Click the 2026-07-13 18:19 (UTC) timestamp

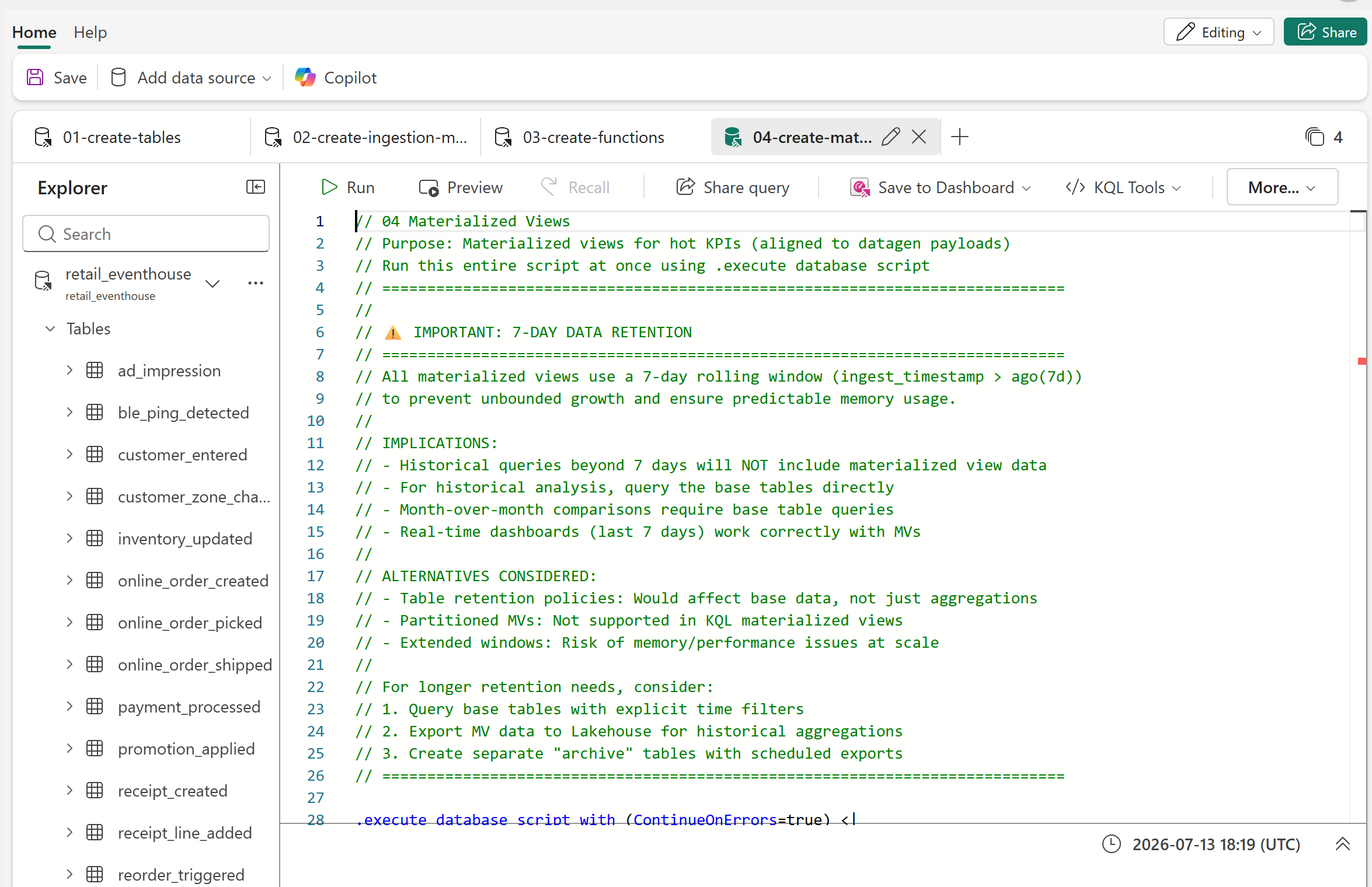tap(1216, 844)
